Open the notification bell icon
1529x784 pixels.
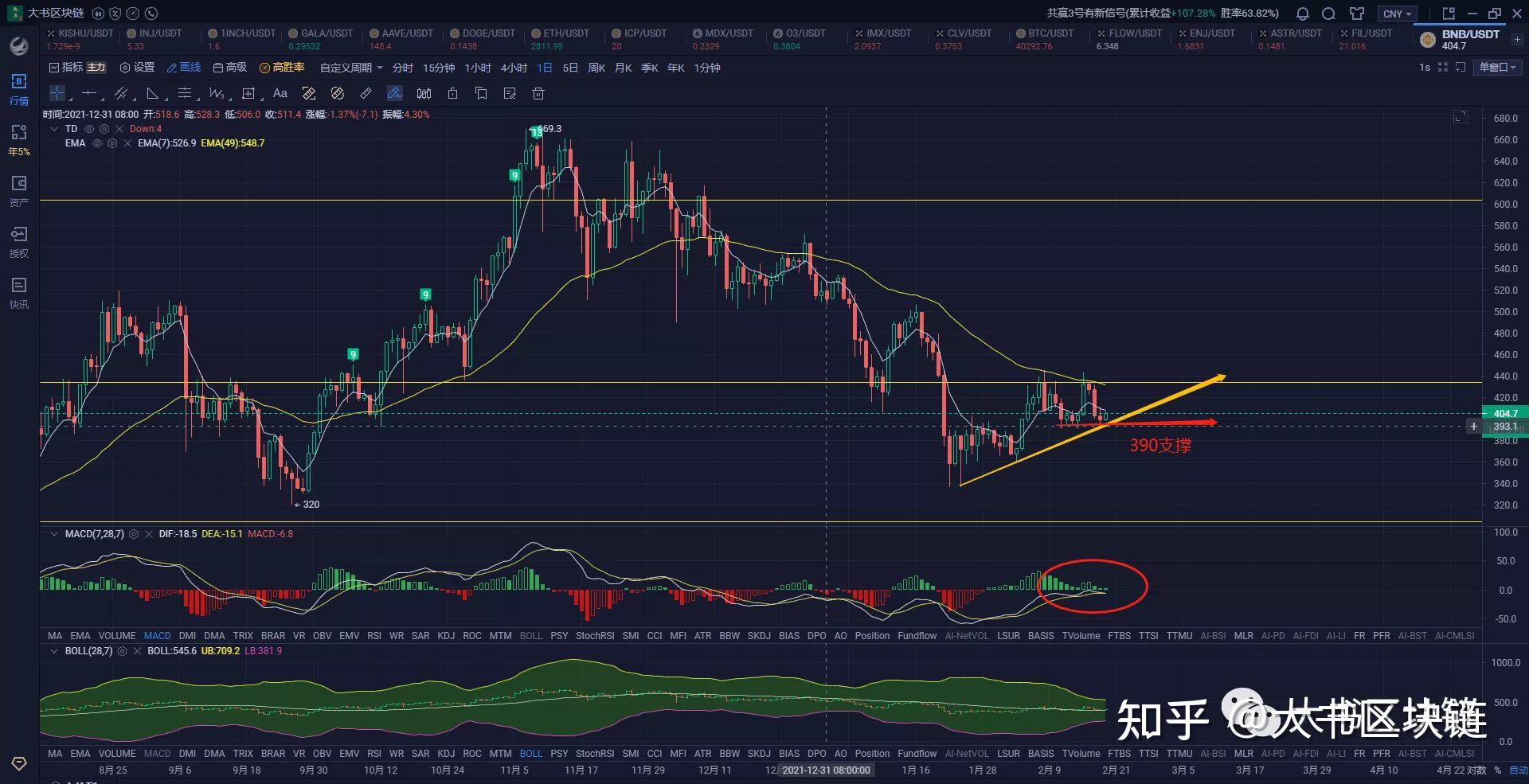click(1303, 14)
